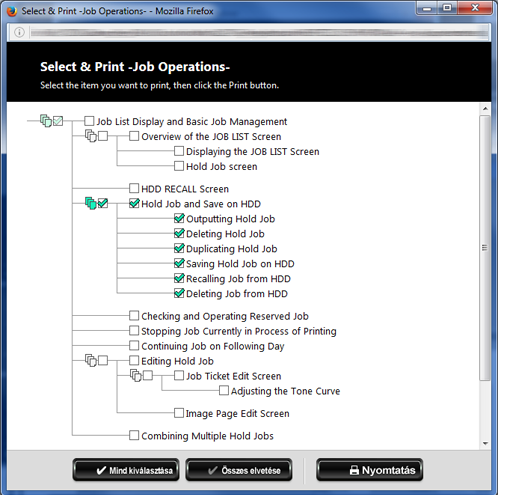Click the Mind kiválasztása (select all) button
Screen dimensions: 517x495
[126, 470]
